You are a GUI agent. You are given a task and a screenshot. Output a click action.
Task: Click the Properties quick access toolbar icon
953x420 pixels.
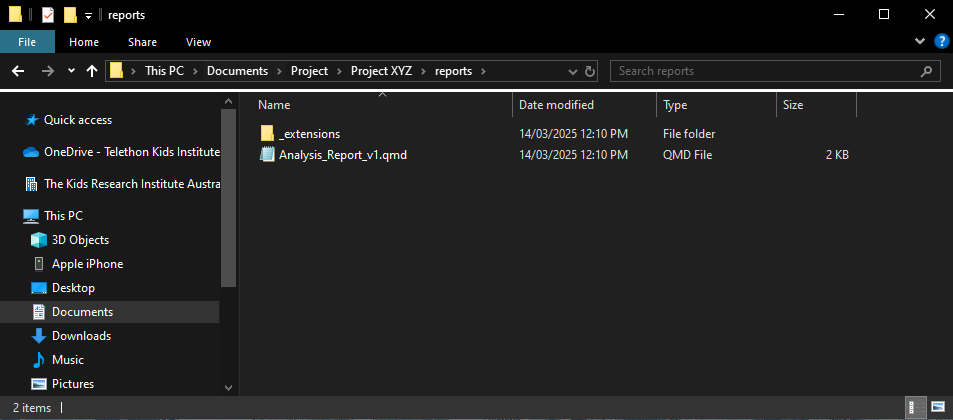(47, 15)
